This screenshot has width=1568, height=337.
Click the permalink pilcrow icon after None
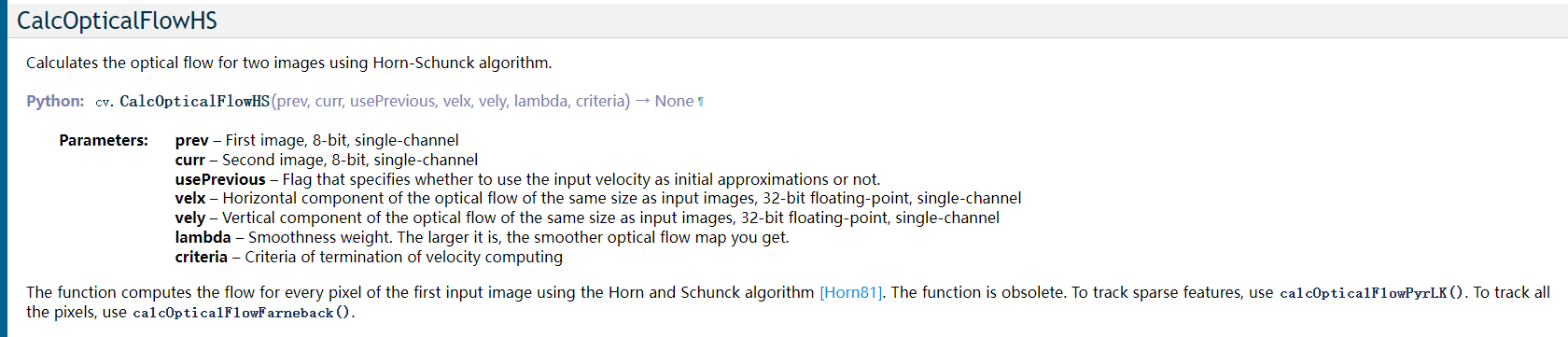pos(701,102)
